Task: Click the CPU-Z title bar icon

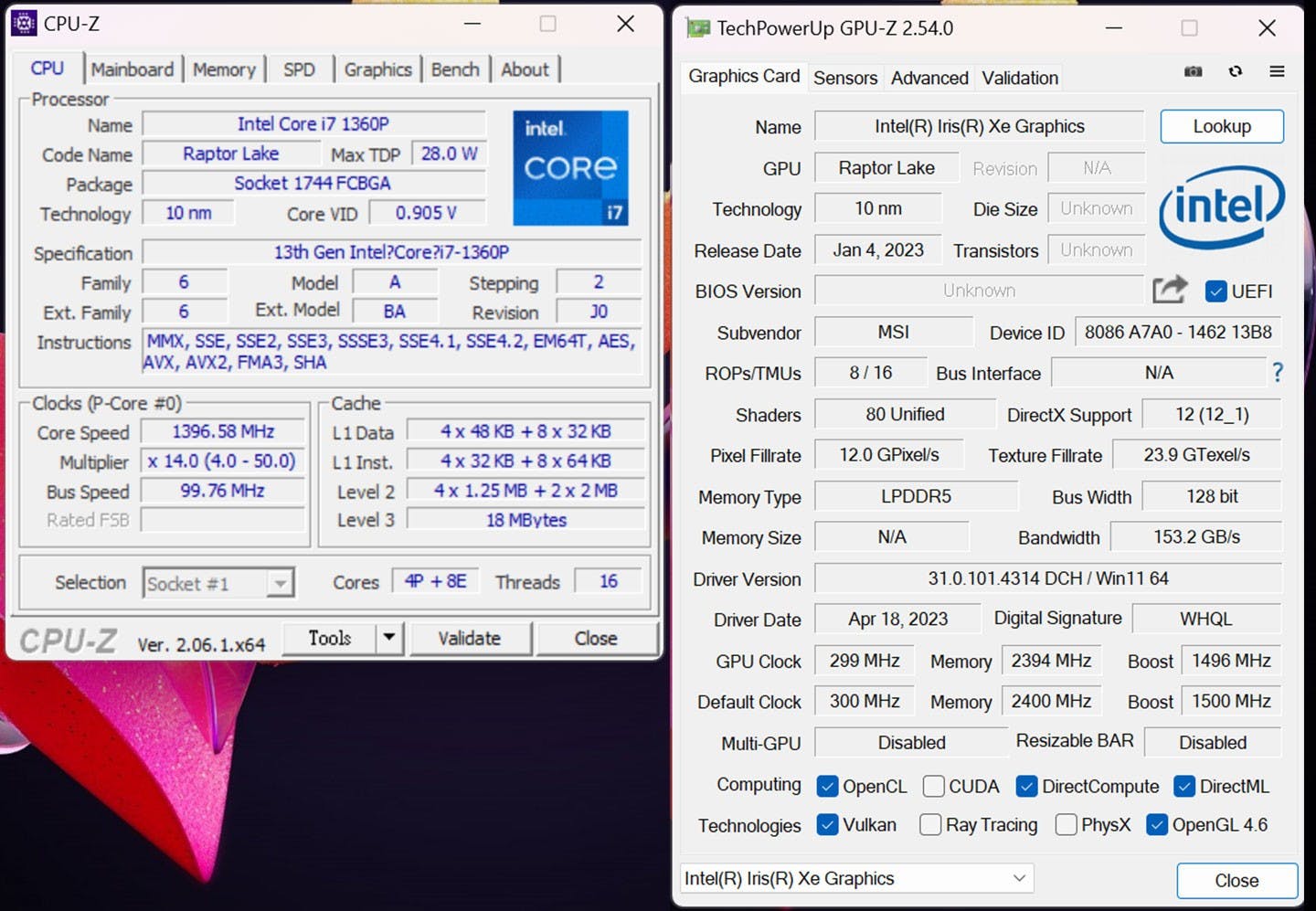Action: pos(25,24)
